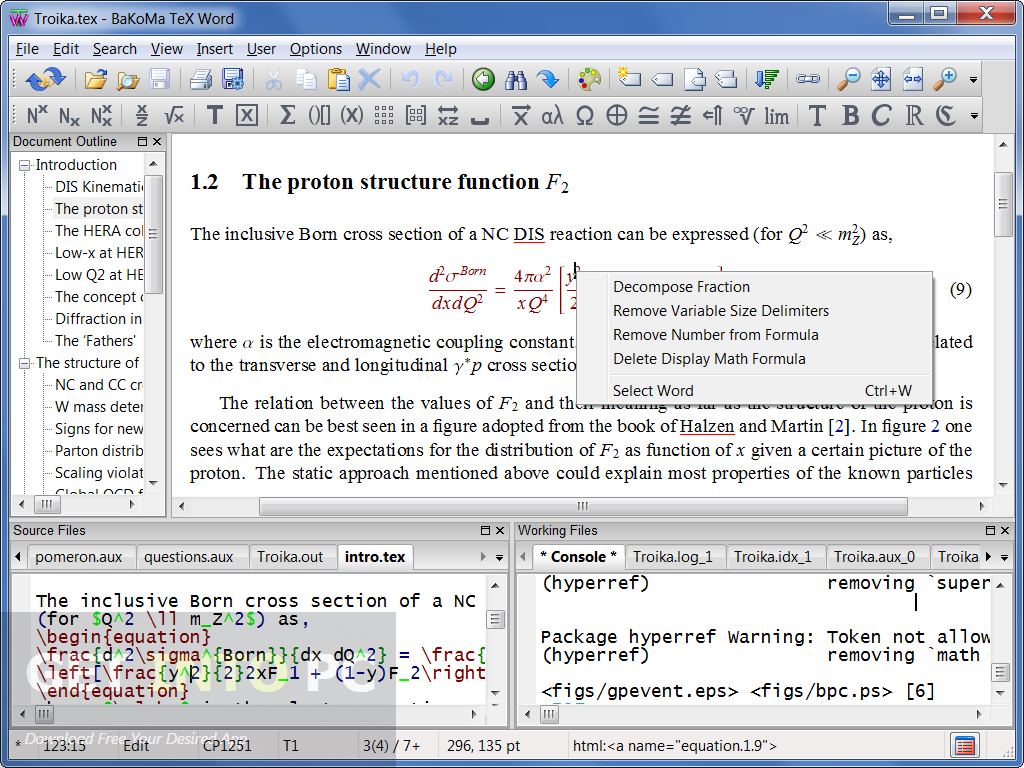The width and height of the screenshot is (1024, 768).
Task: Click the green back arrow icon
Action: [x=483, y=80]
